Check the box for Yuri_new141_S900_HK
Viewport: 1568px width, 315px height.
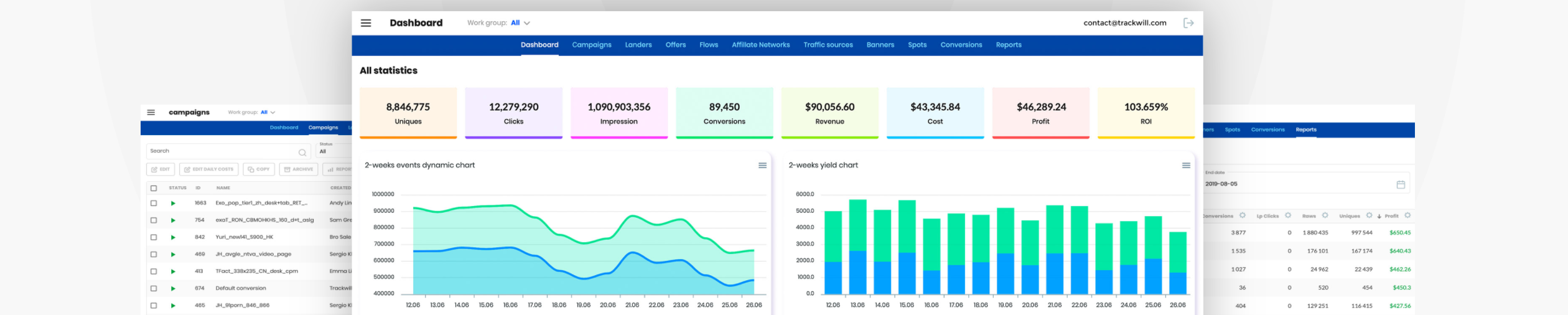coord(154,237)
